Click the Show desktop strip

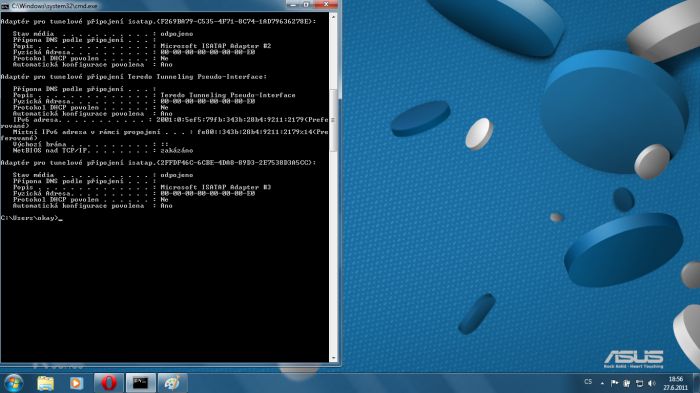click(696, 383)
